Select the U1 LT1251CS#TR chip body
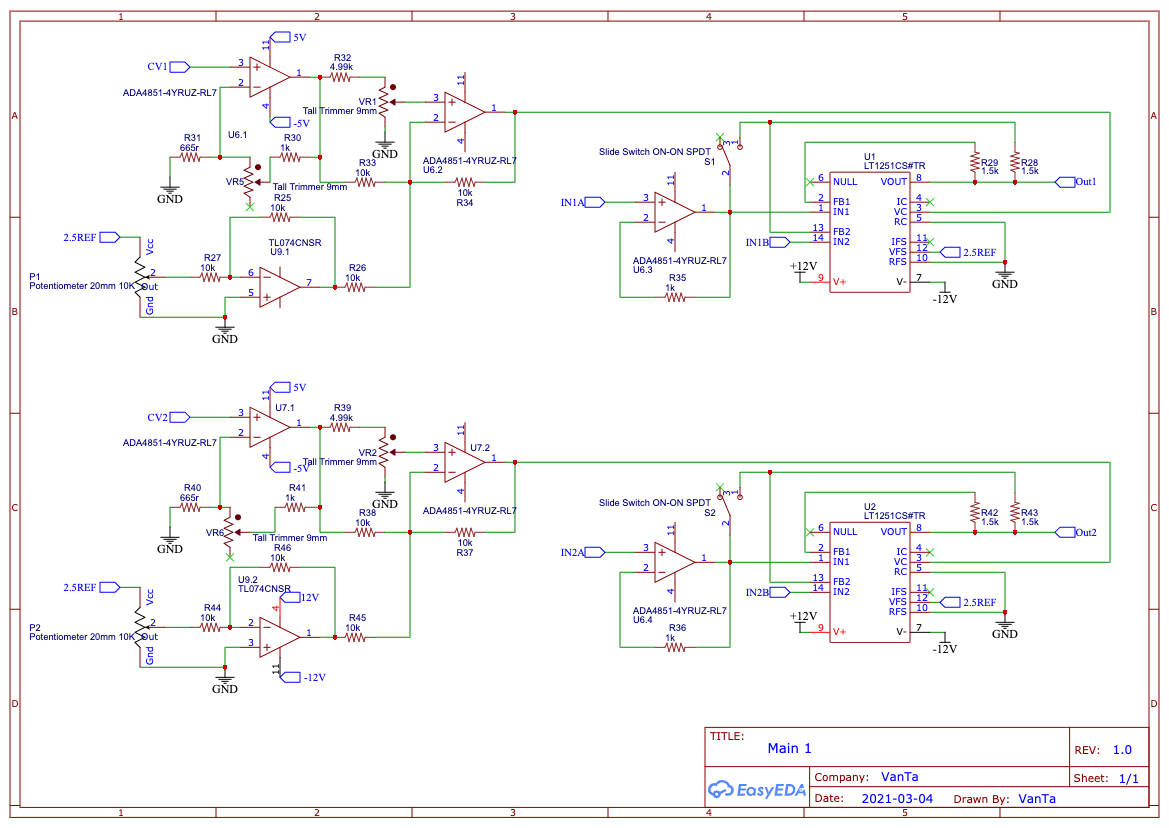 (x=869, y=233)
